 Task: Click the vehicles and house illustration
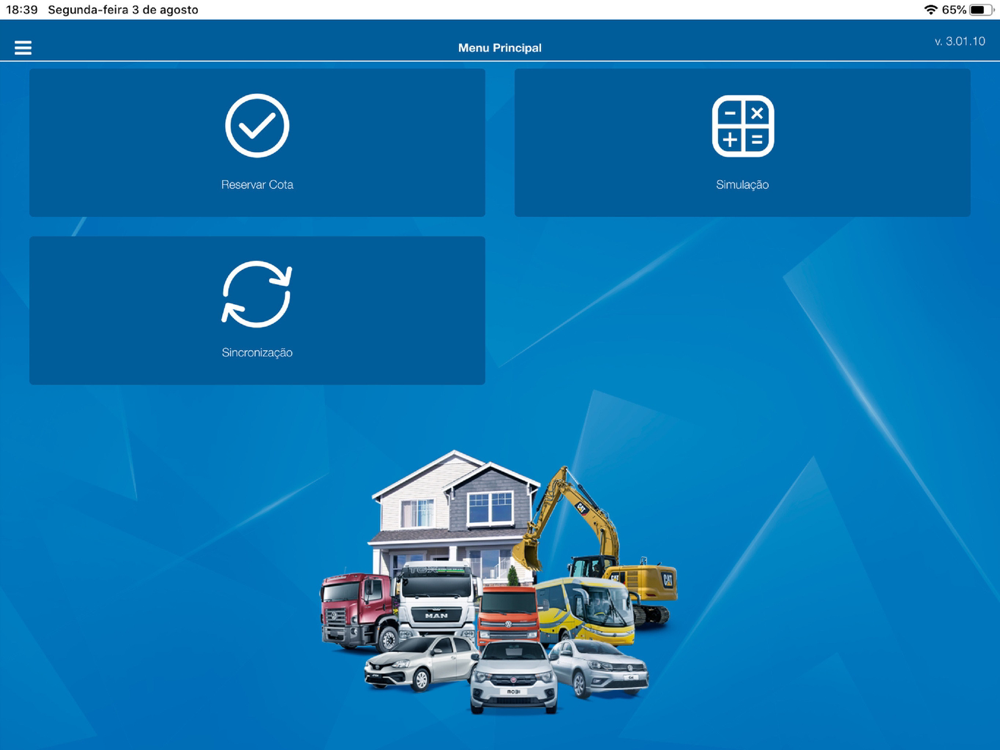[x=499, y=582]
